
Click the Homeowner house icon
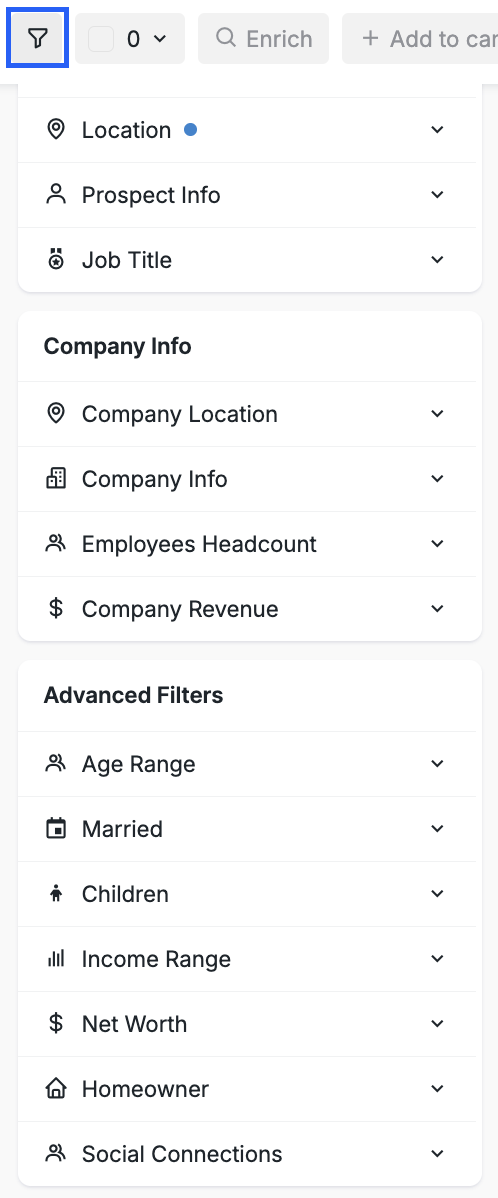56,1089
